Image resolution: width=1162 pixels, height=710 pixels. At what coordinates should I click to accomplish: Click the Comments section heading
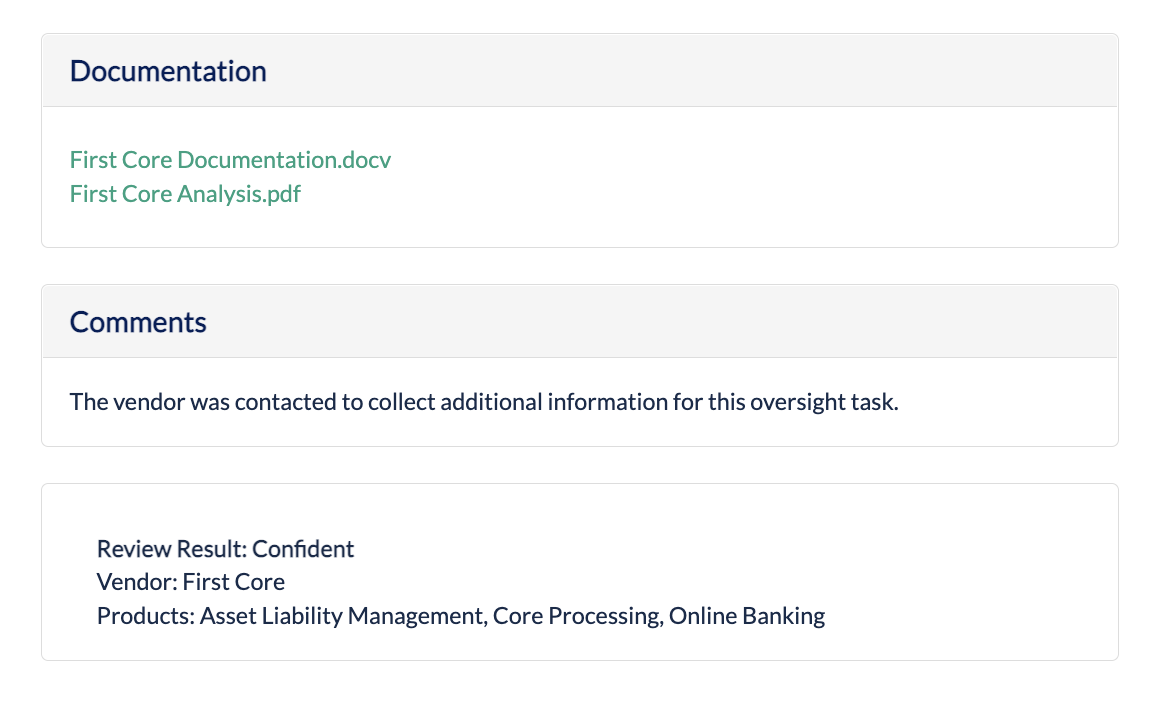pyautogui.click(x=138, y=322)
